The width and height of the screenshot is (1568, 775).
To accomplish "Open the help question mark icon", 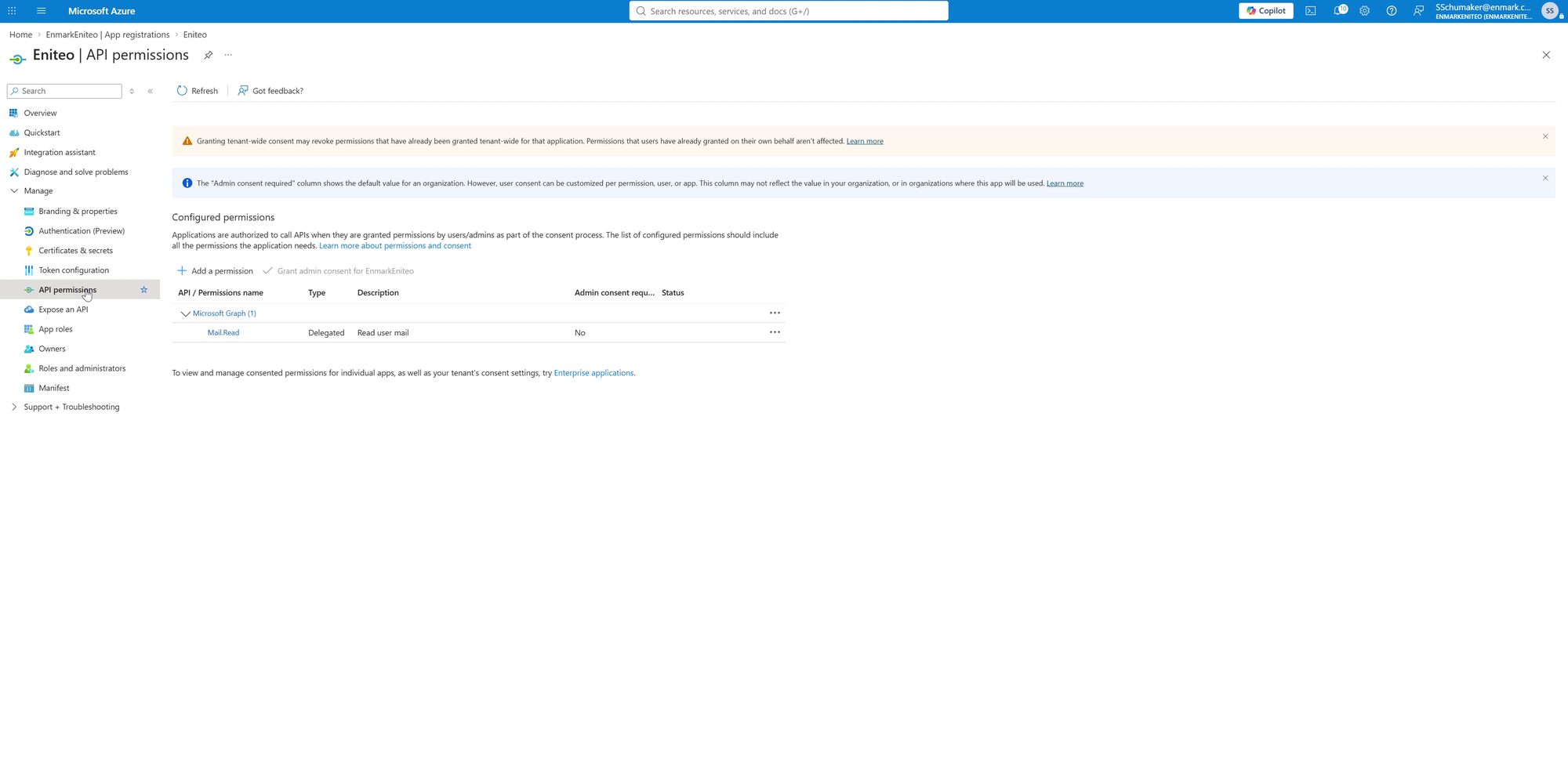I will click(x=1392, y=11).
